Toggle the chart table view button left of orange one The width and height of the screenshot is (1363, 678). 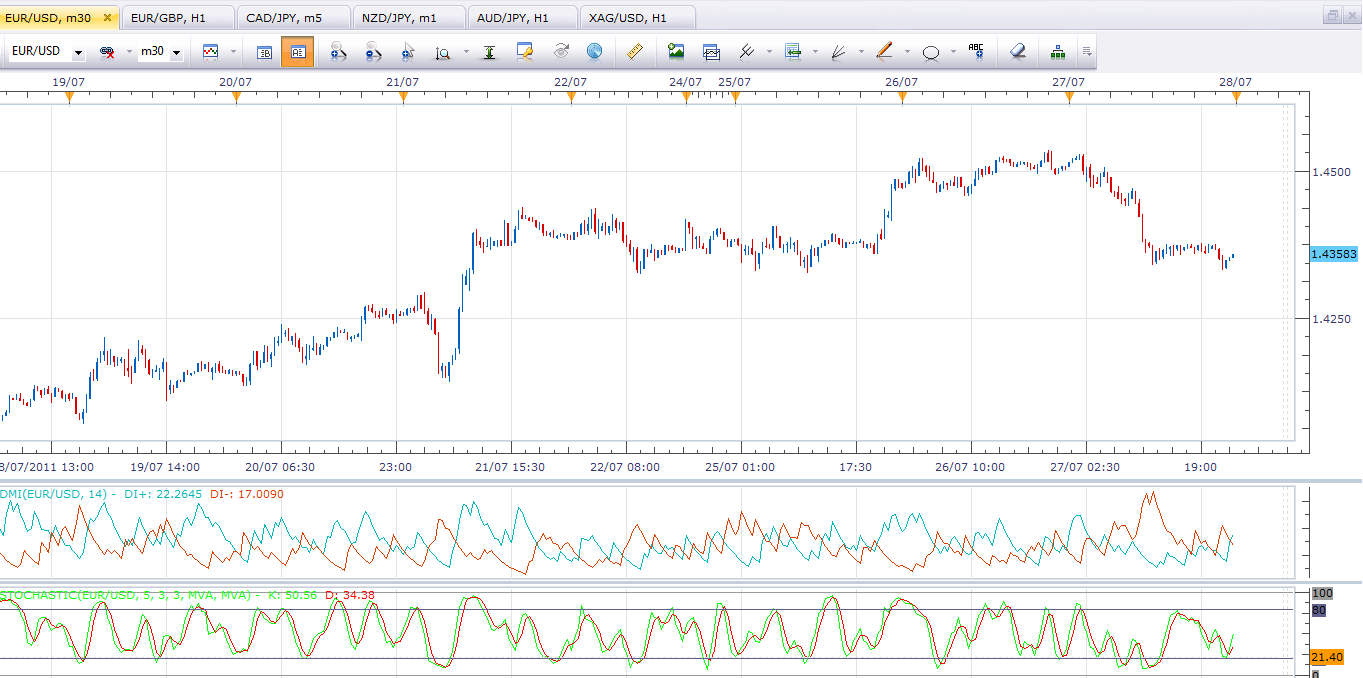pyautogui.click(x=264, y=52)
